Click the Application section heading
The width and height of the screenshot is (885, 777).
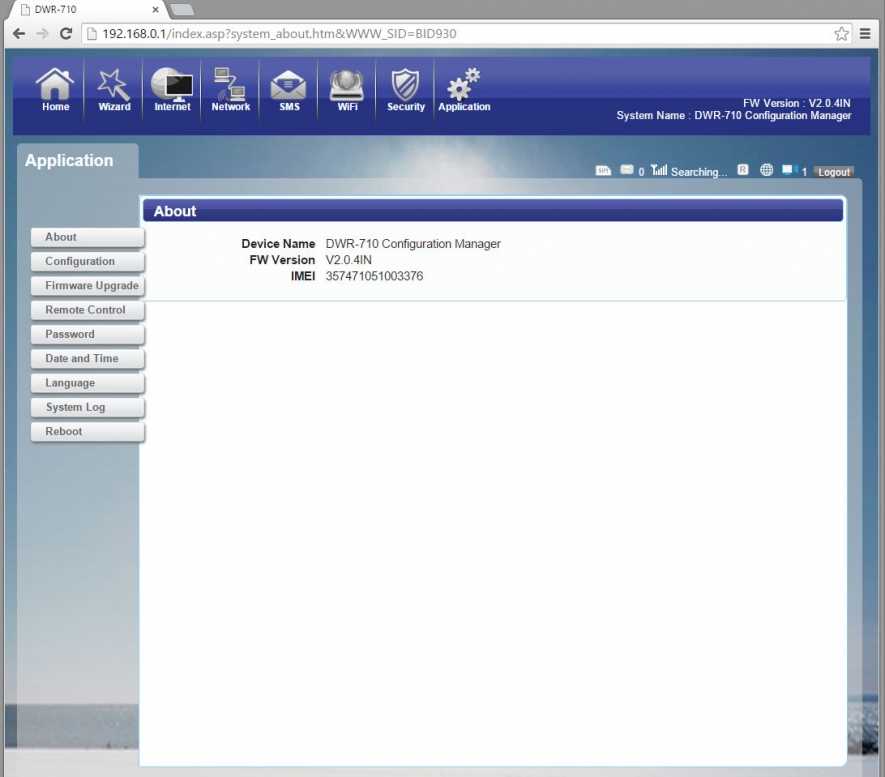coord(69,160)
